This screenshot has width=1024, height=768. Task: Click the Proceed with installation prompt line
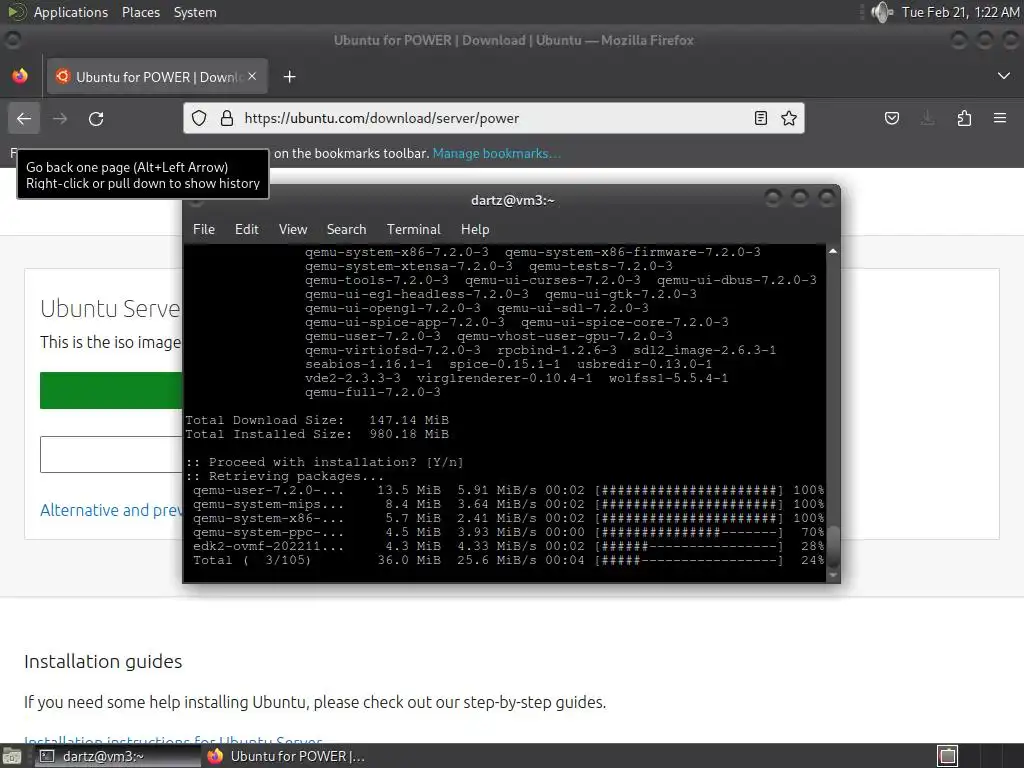tap(325, 462)
